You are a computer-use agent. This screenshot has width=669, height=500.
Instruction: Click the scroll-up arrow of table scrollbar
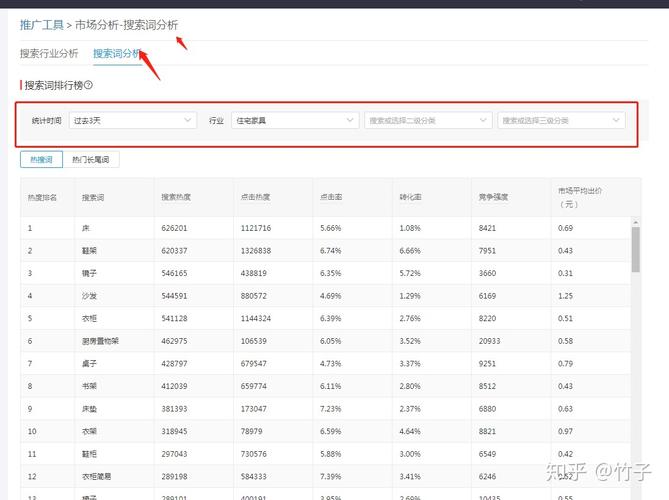click(x=636, y=222)
